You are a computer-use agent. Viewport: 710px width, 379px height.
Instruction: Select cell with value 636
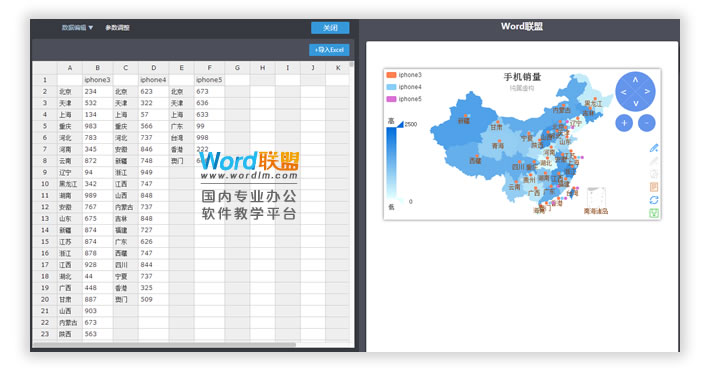pos(209,103)
